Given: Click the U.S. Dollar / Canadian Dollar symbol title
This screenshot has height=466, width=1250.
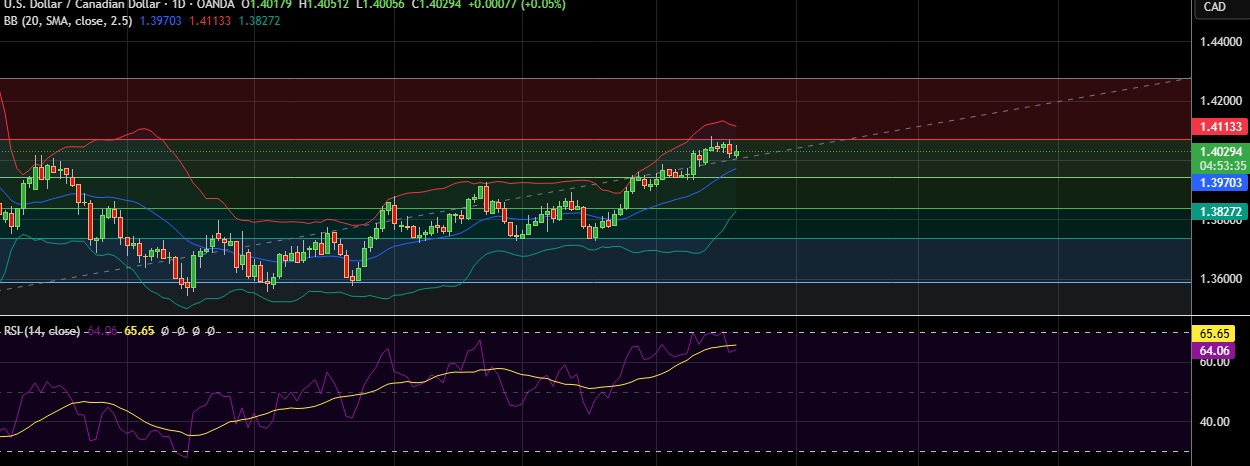Looking at the screenshot, I should coord(81,5).
